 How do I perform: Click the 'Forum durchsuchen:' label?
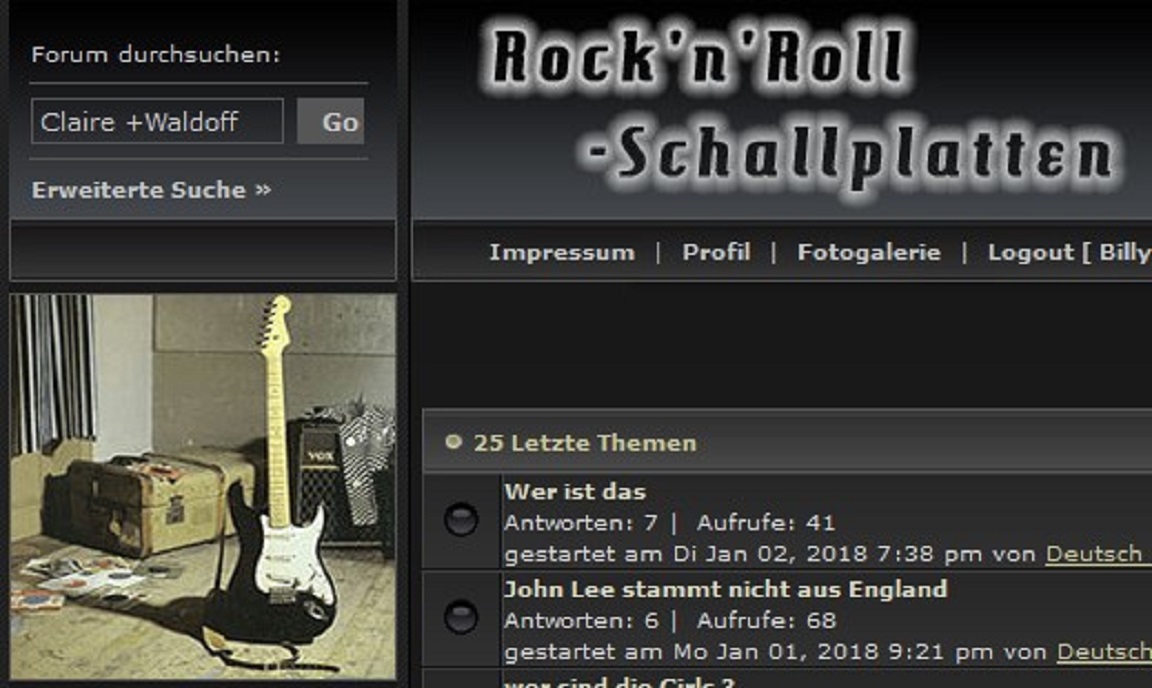pyautogui.click(x=156, y=54)
